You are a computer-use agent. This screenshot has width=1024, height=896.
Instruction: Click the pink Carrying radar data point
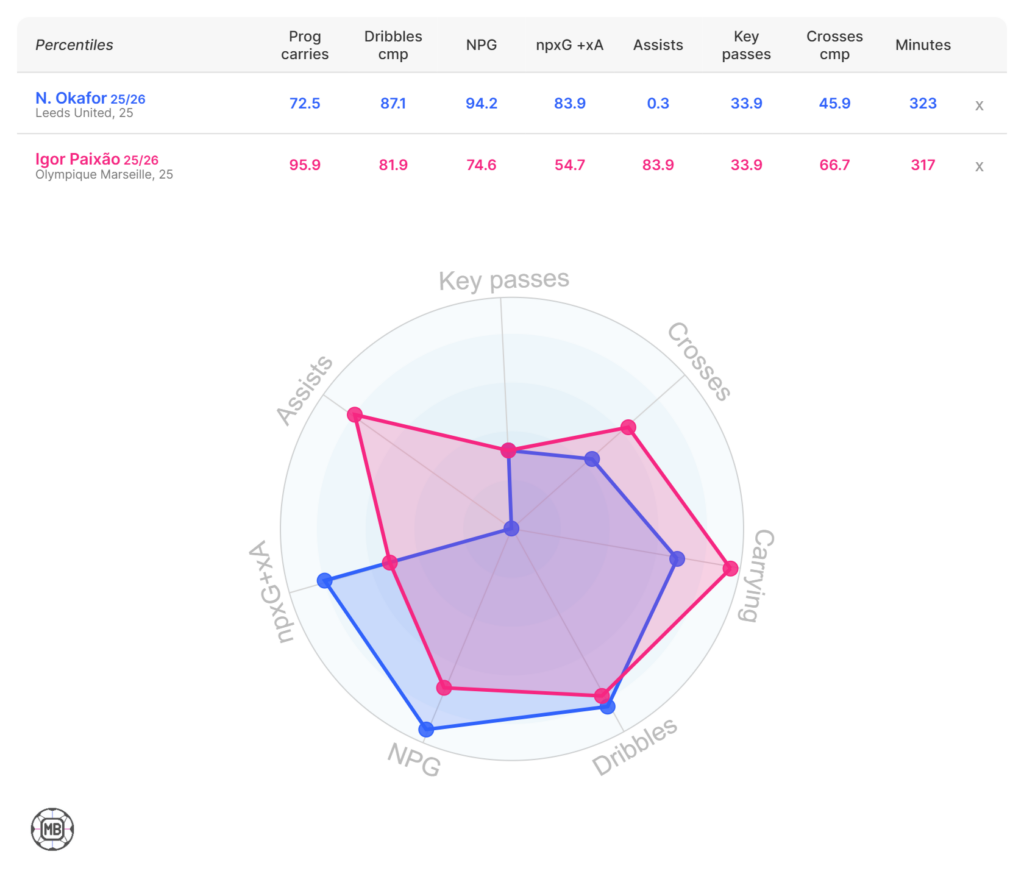(x=730, y=569)
